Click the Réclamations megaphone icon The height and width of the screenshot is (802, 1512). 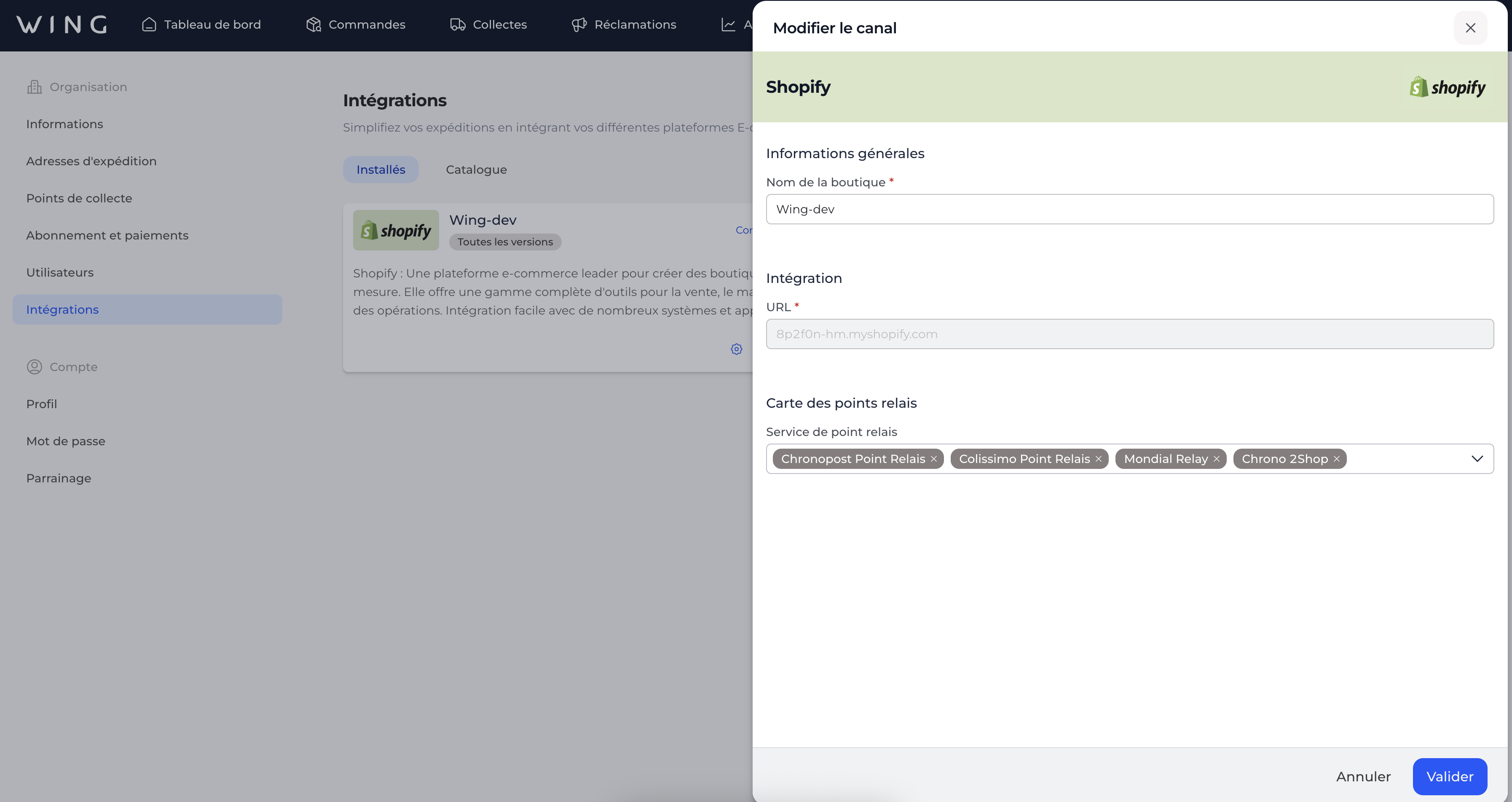coord(579,24)
